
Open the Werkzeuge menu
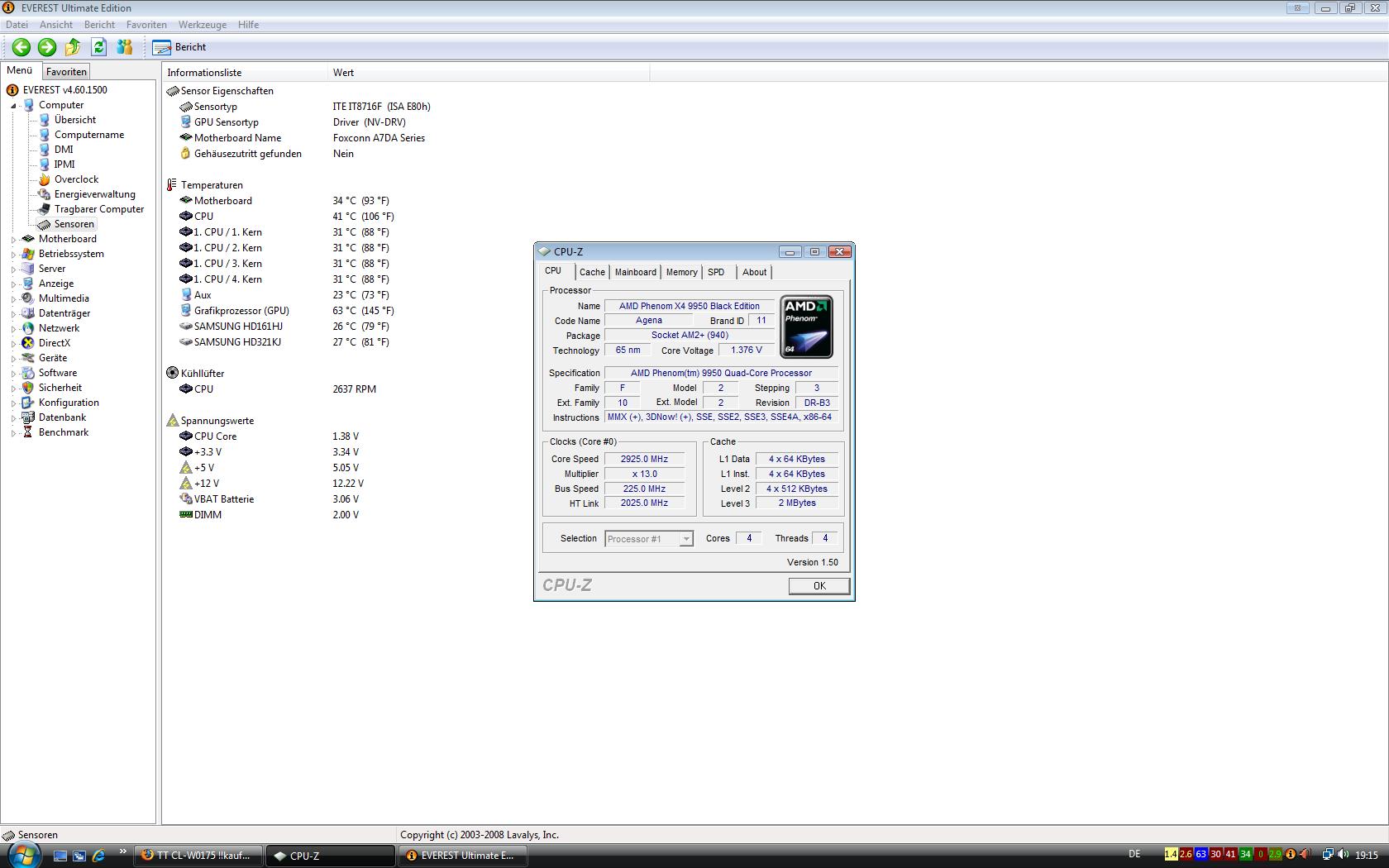(x=202, y=25)
